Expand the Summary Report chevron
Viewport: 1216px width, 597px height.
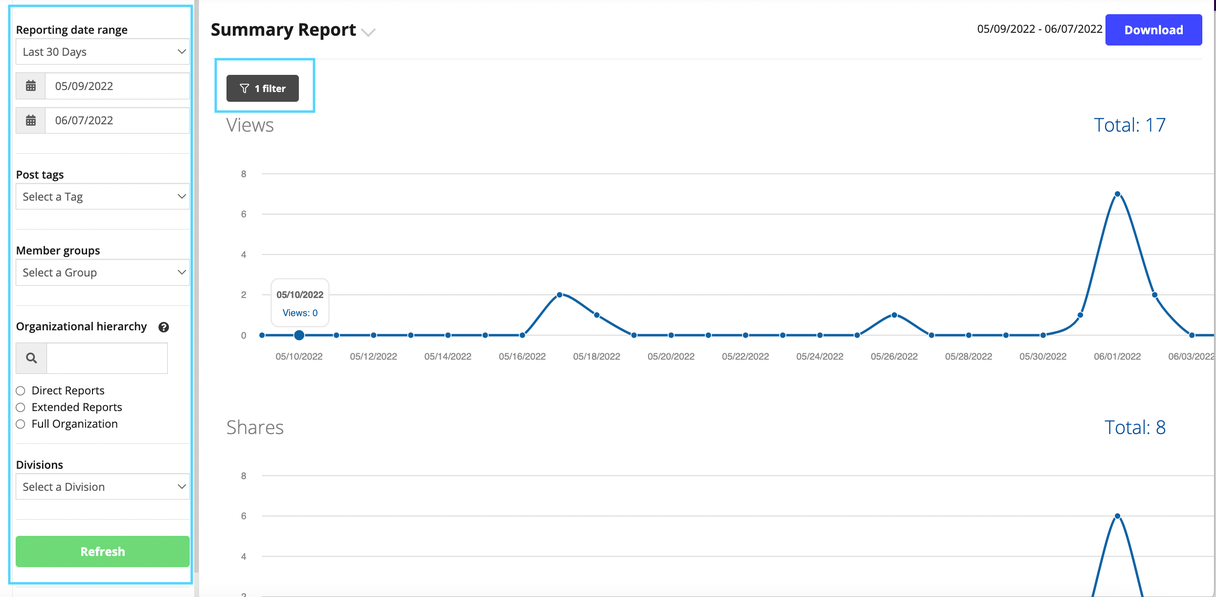click(369, 32)
